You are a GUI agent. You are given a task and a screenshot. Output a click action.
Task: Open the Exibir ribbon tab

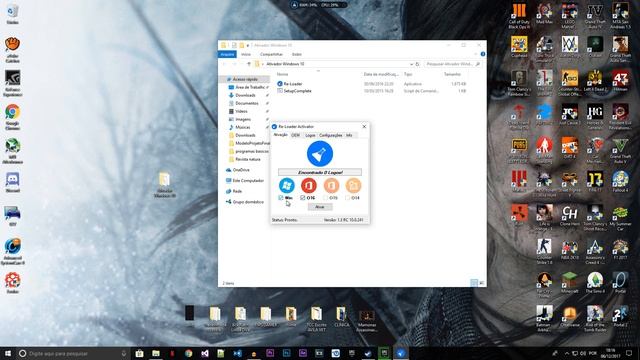[x=297, y=54]
